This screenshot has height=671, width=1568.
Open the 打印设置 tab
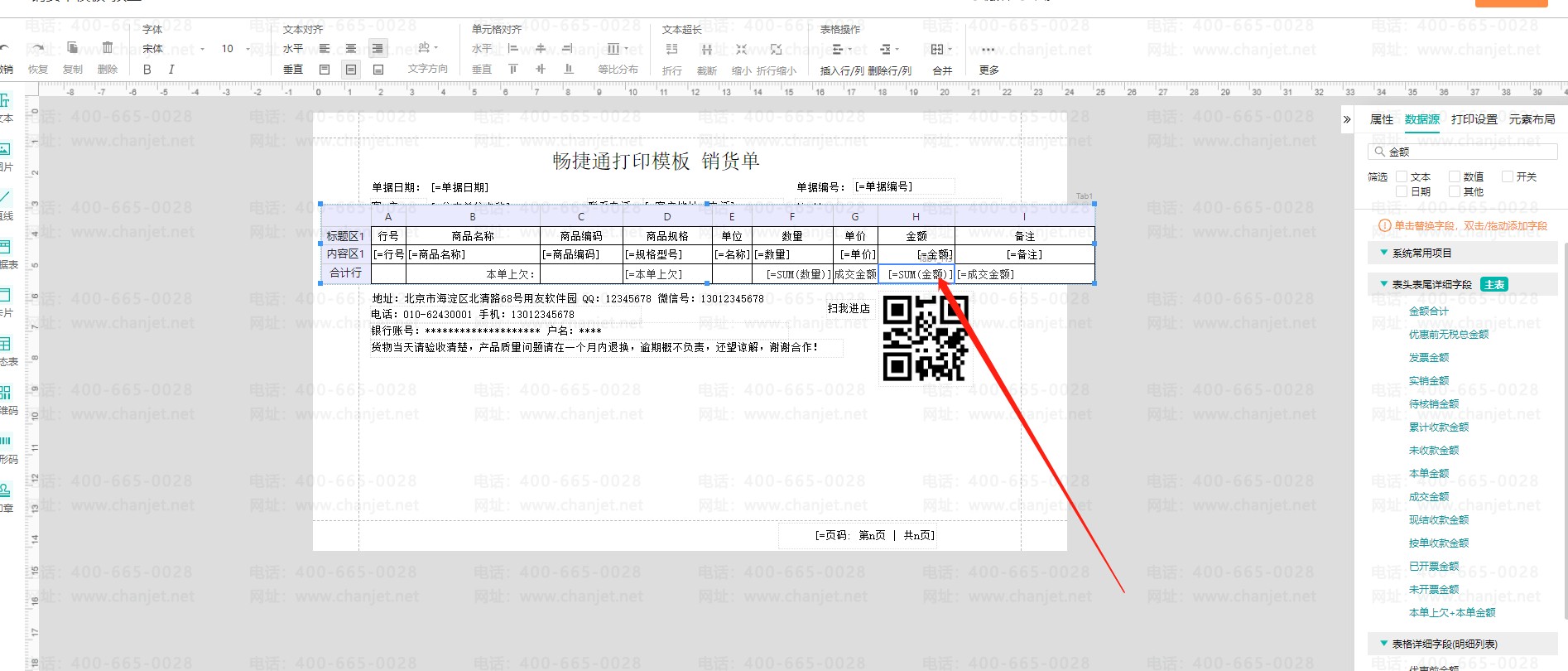coord(1474,119)
